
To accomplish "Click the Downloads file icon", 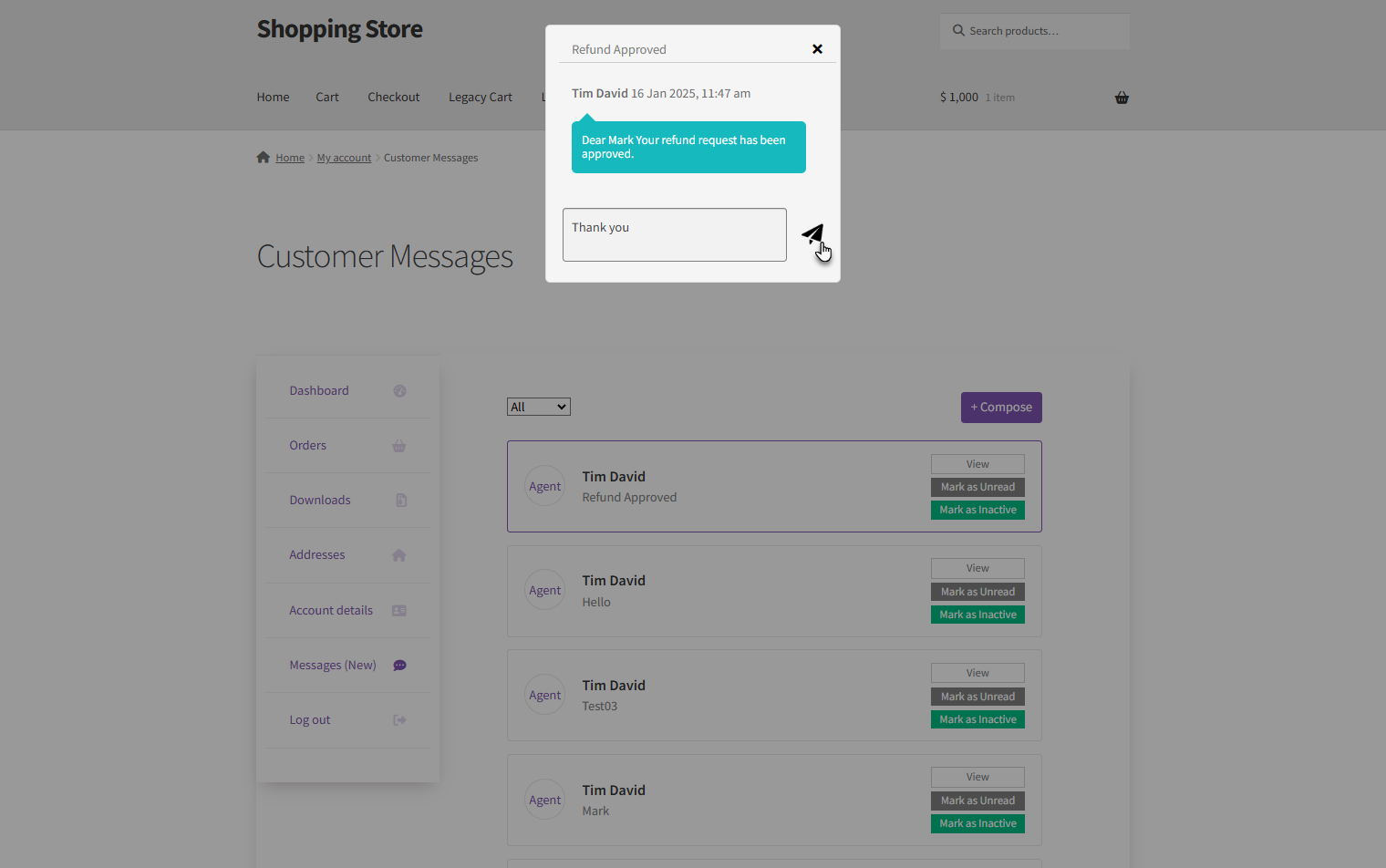I will point(401,501).
